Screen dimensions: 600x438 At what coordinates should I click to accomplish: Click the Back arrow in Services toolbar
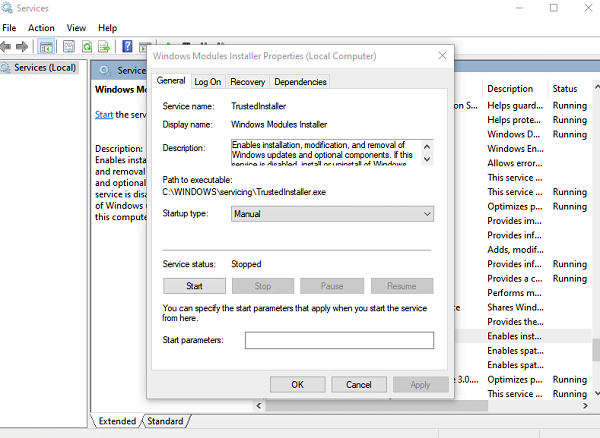[x=6, y=47]
